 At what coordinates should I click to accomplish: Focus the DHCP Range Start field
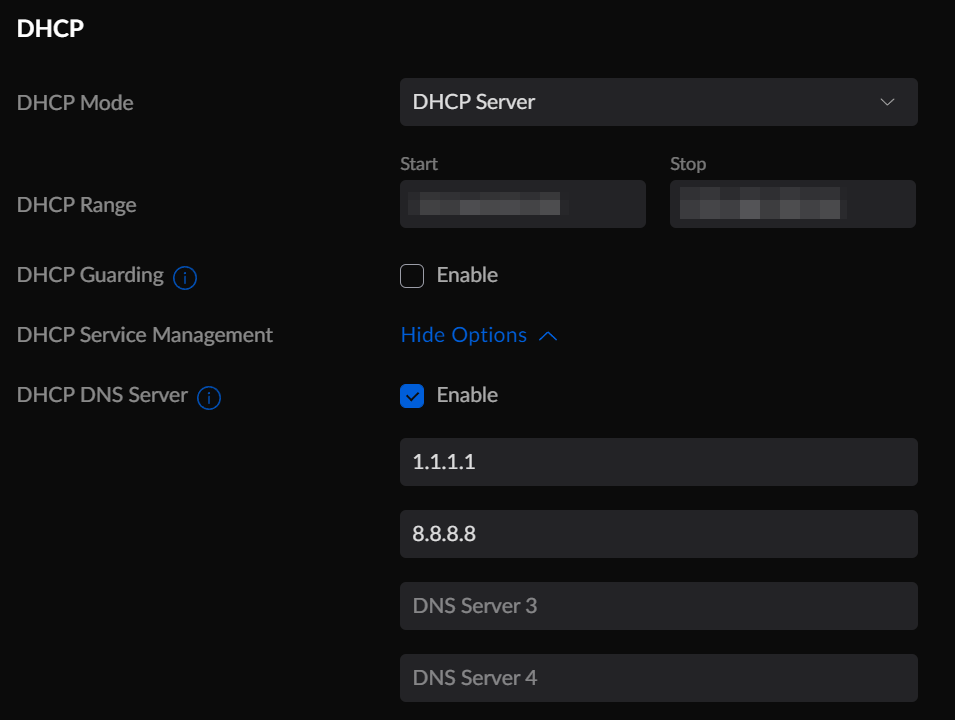(x=522, y=204)
